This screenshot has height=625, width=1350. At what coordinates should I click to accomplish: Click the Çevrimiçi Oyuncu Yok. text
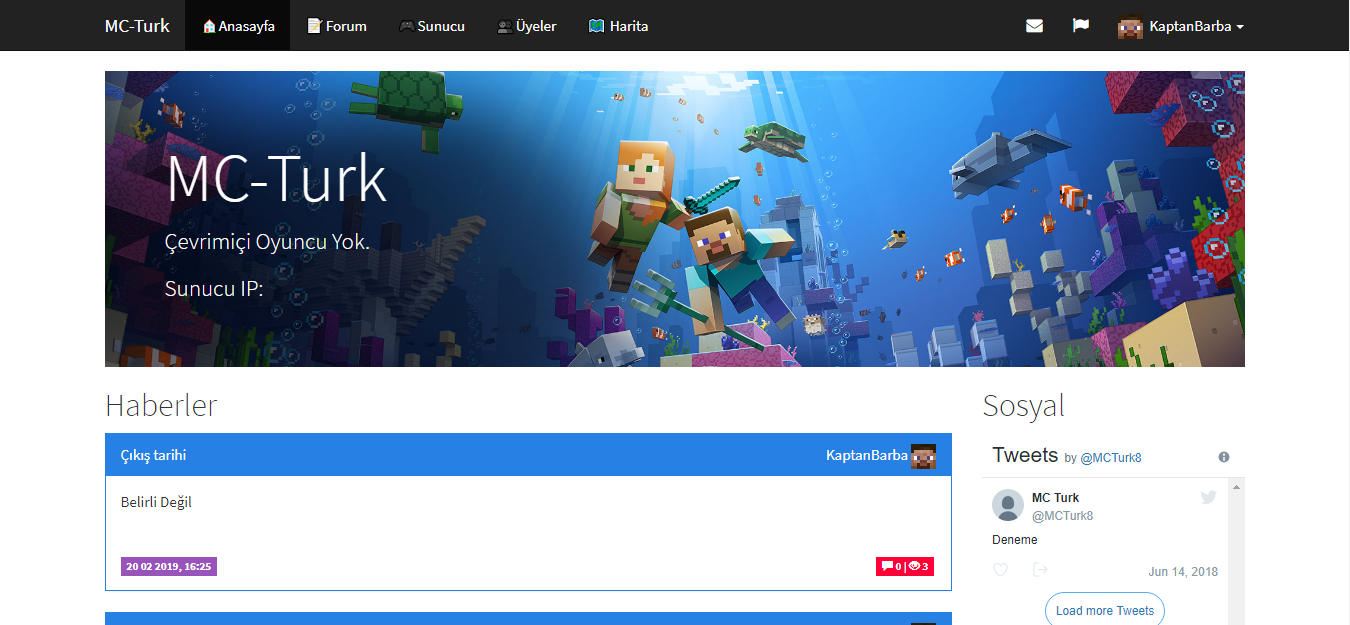(267, 242)
